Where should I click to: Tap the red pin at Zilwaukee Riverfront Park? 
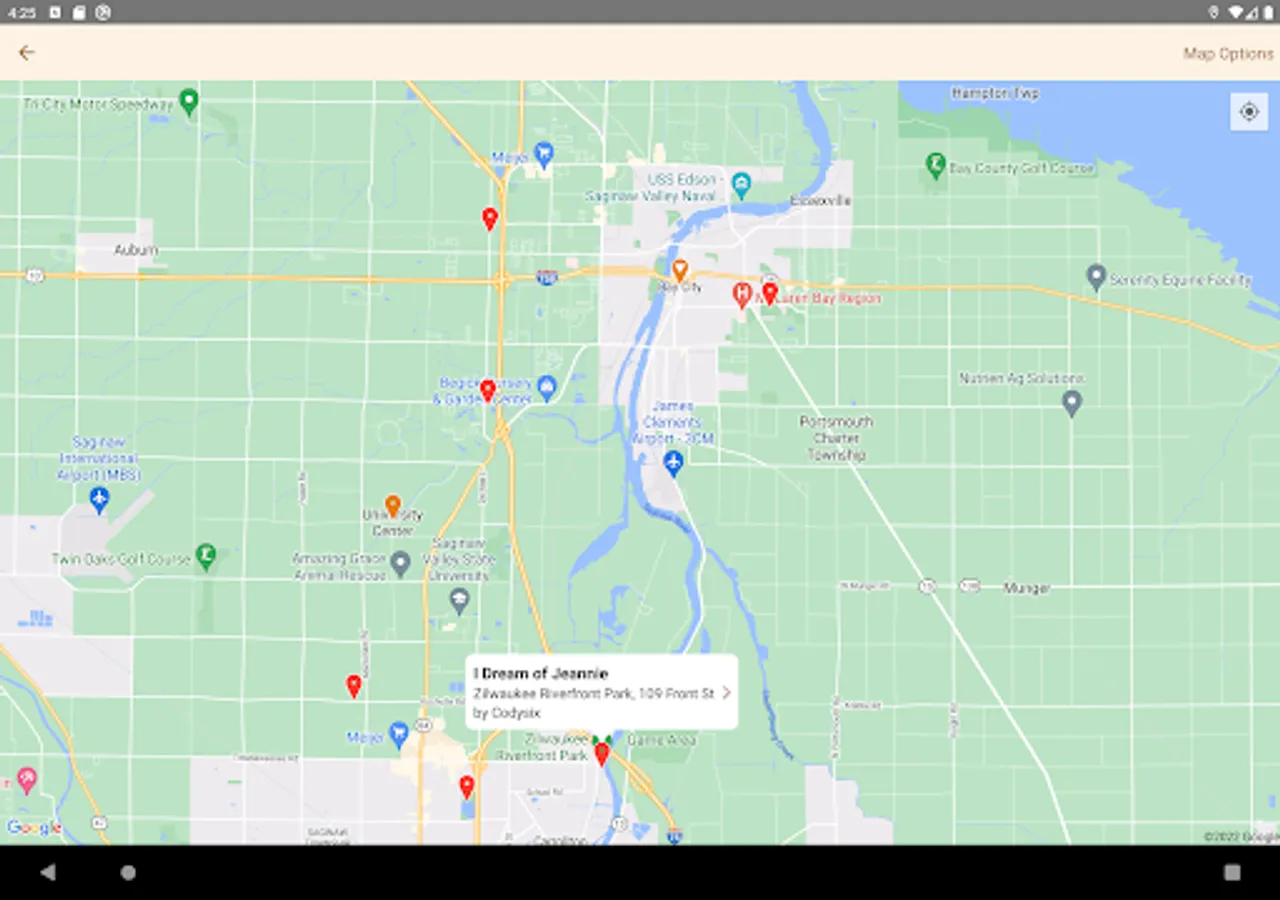(x=602, y=754)
